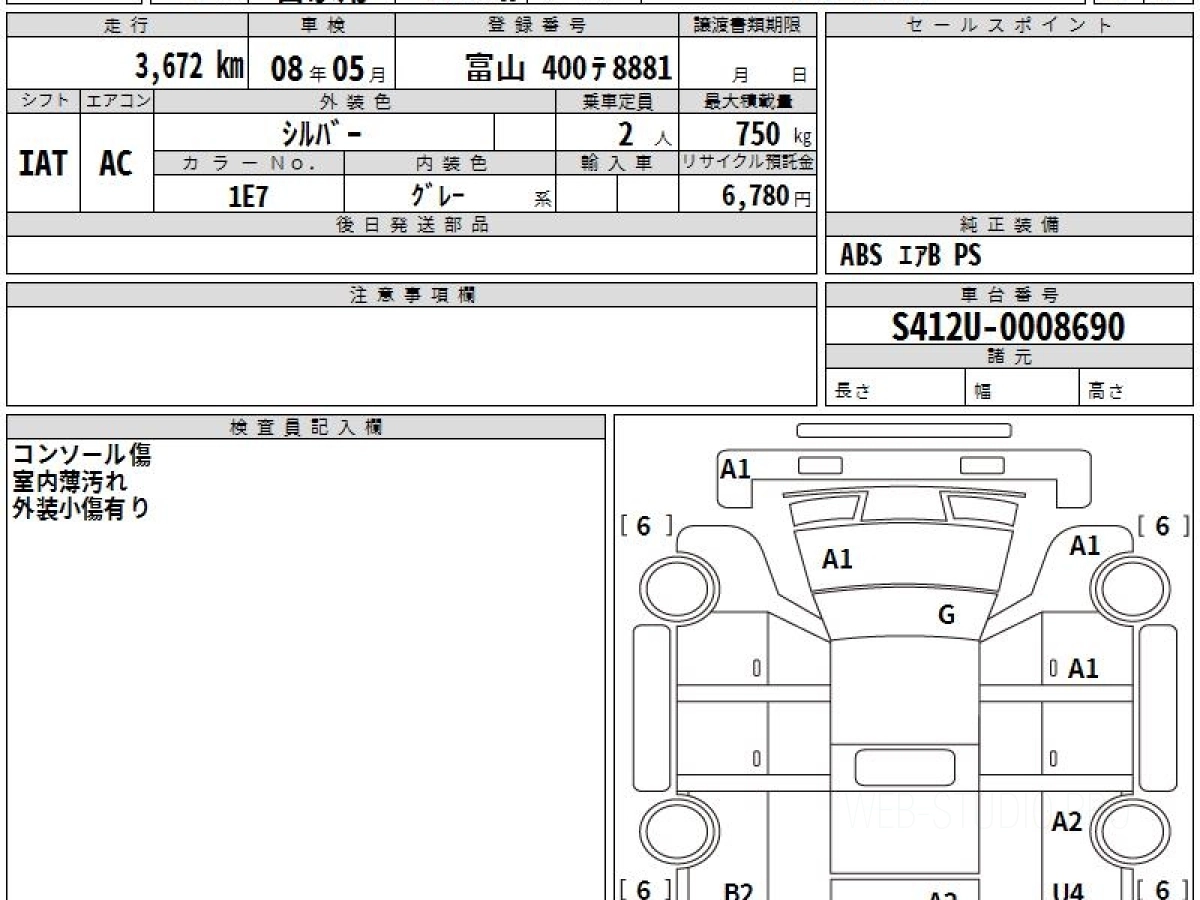Click the A2 damage mark on the diagram
This screenshot has height=900, width=1200.
click(x=1068, y=822)
